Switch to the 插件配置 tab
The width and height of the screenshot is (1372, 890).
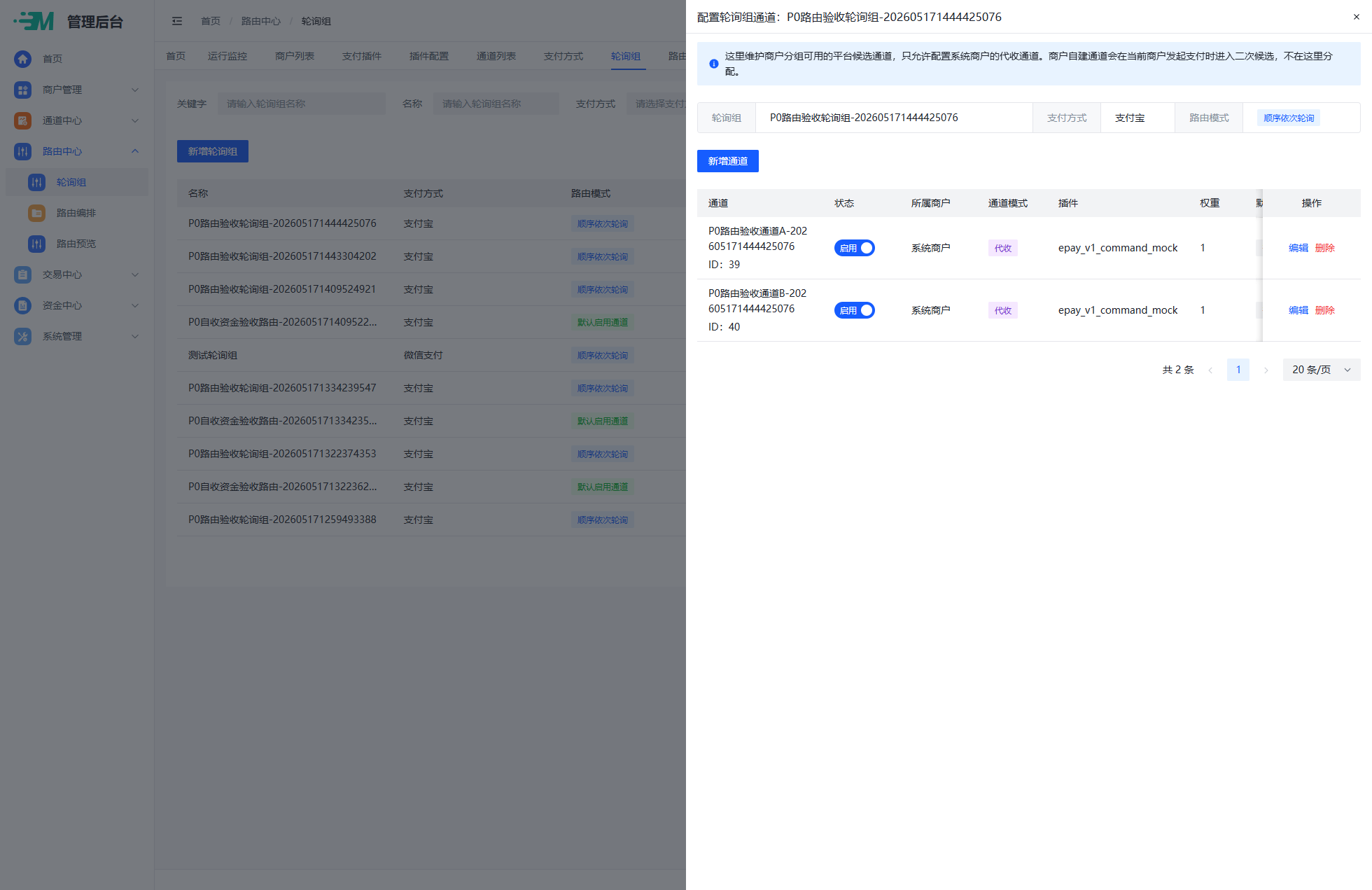coord(429,56)
